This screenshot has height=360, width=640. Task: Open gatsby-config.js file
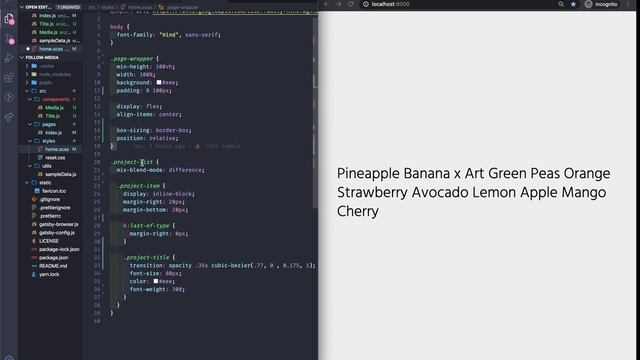click(57, 233)
